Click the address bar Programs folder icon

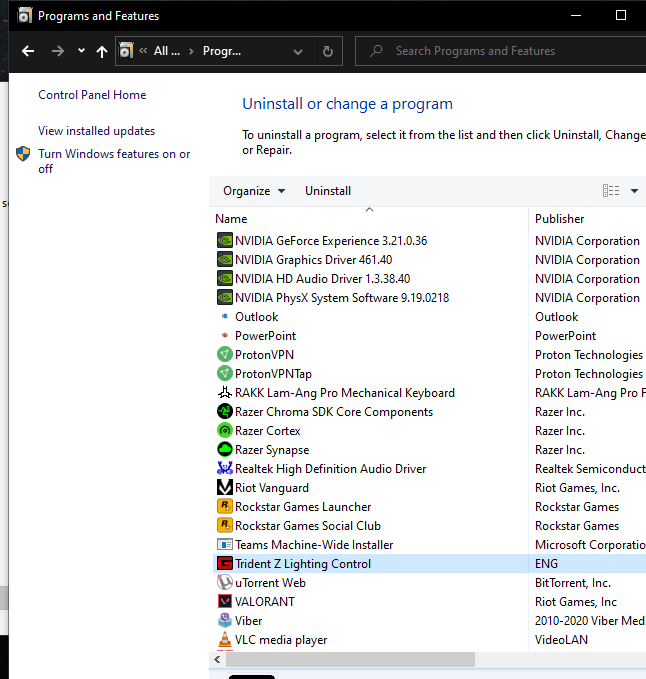click(126, 51)
